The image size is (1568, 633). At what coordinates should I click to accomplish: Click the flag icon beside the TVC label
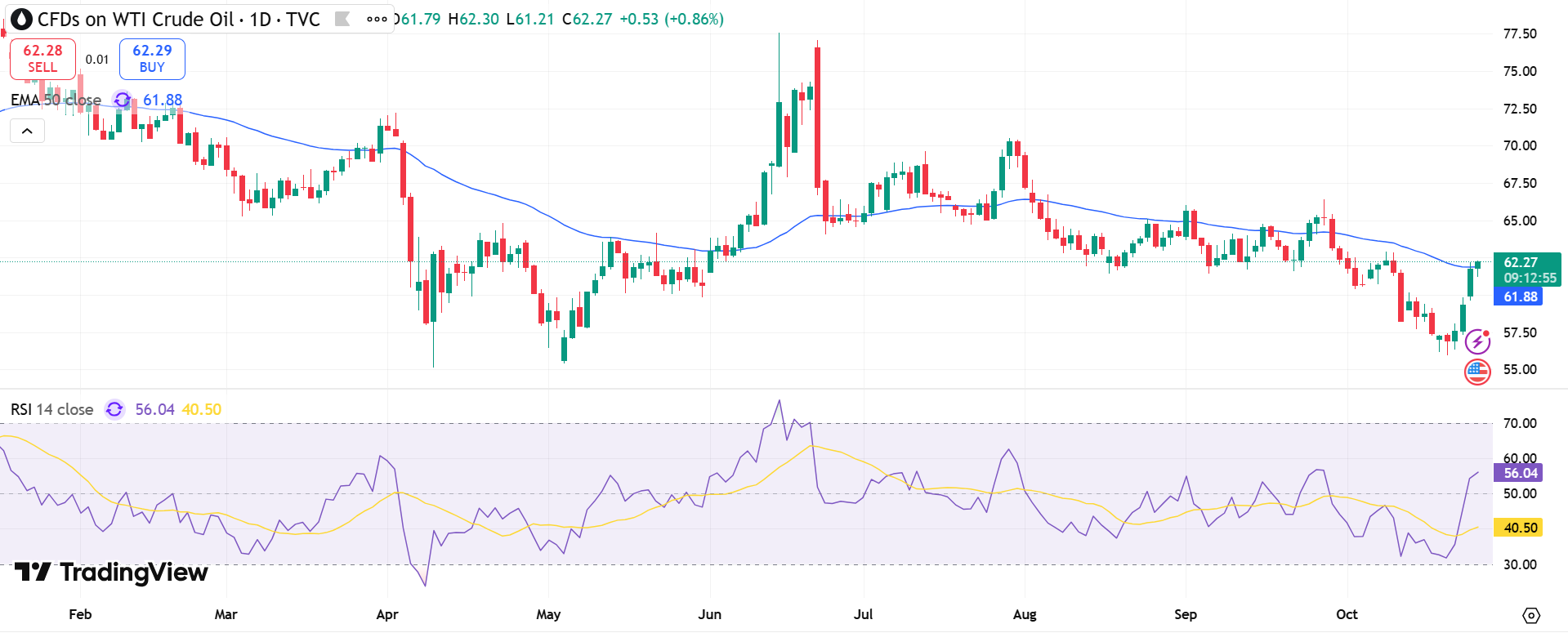342,19
